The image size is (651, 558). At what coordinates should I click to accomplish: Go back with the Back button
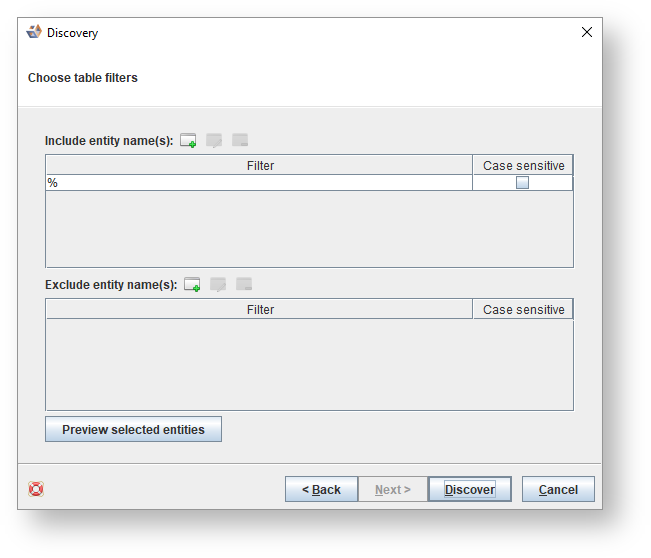(321, 489)
